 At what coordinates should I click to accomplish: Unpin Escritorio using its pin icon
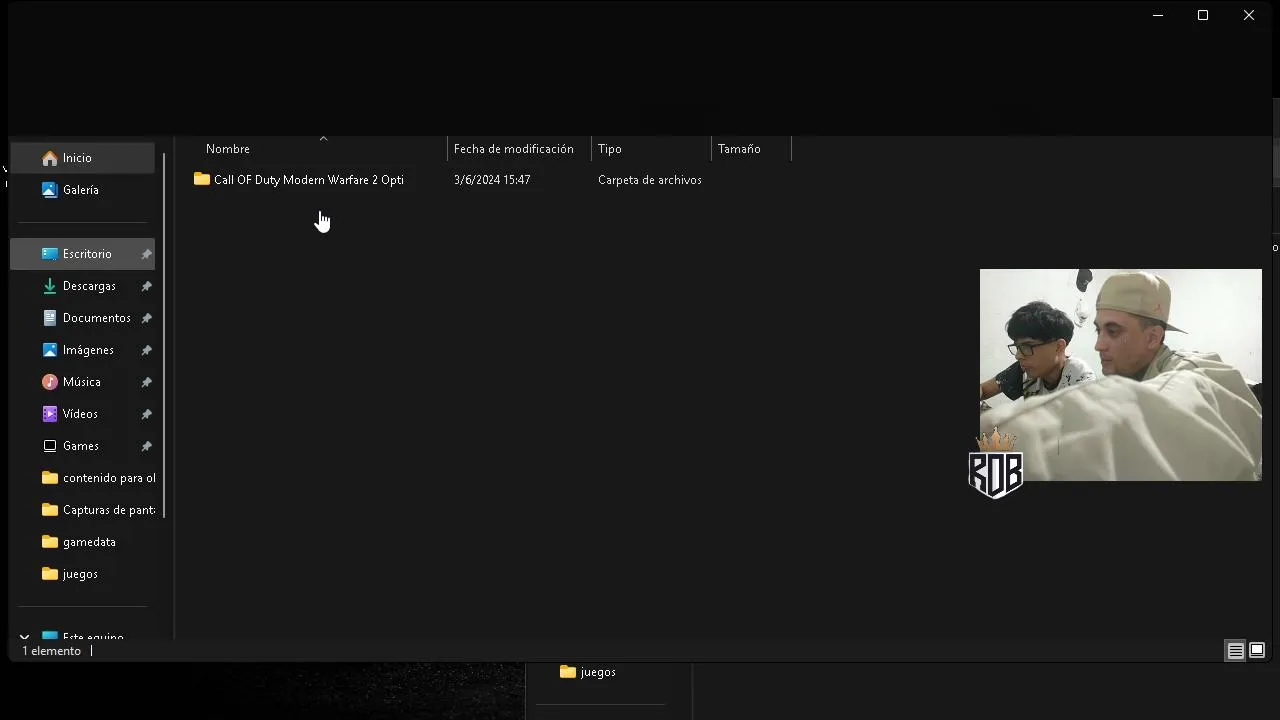click(146, 254)
